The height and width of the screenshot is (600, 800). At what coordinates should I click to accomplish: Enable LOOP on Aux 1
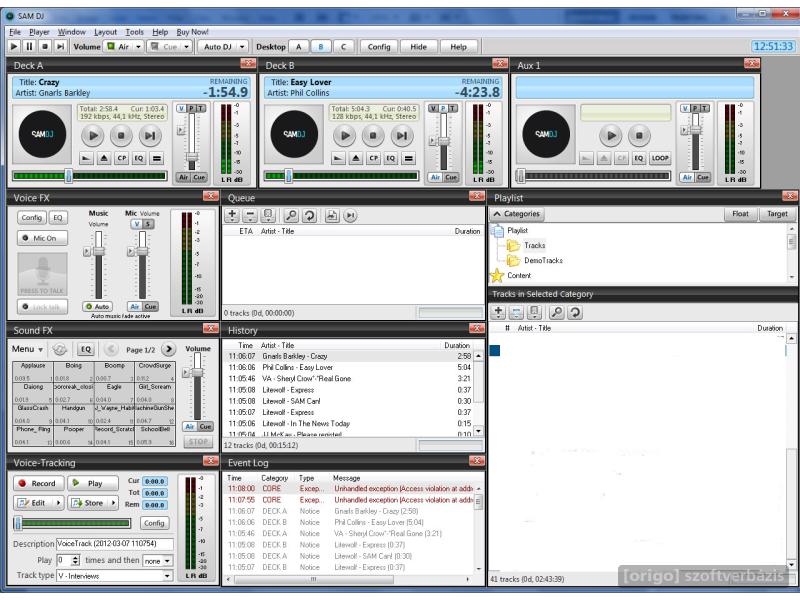pyautogui.click(x=660, y=158)
